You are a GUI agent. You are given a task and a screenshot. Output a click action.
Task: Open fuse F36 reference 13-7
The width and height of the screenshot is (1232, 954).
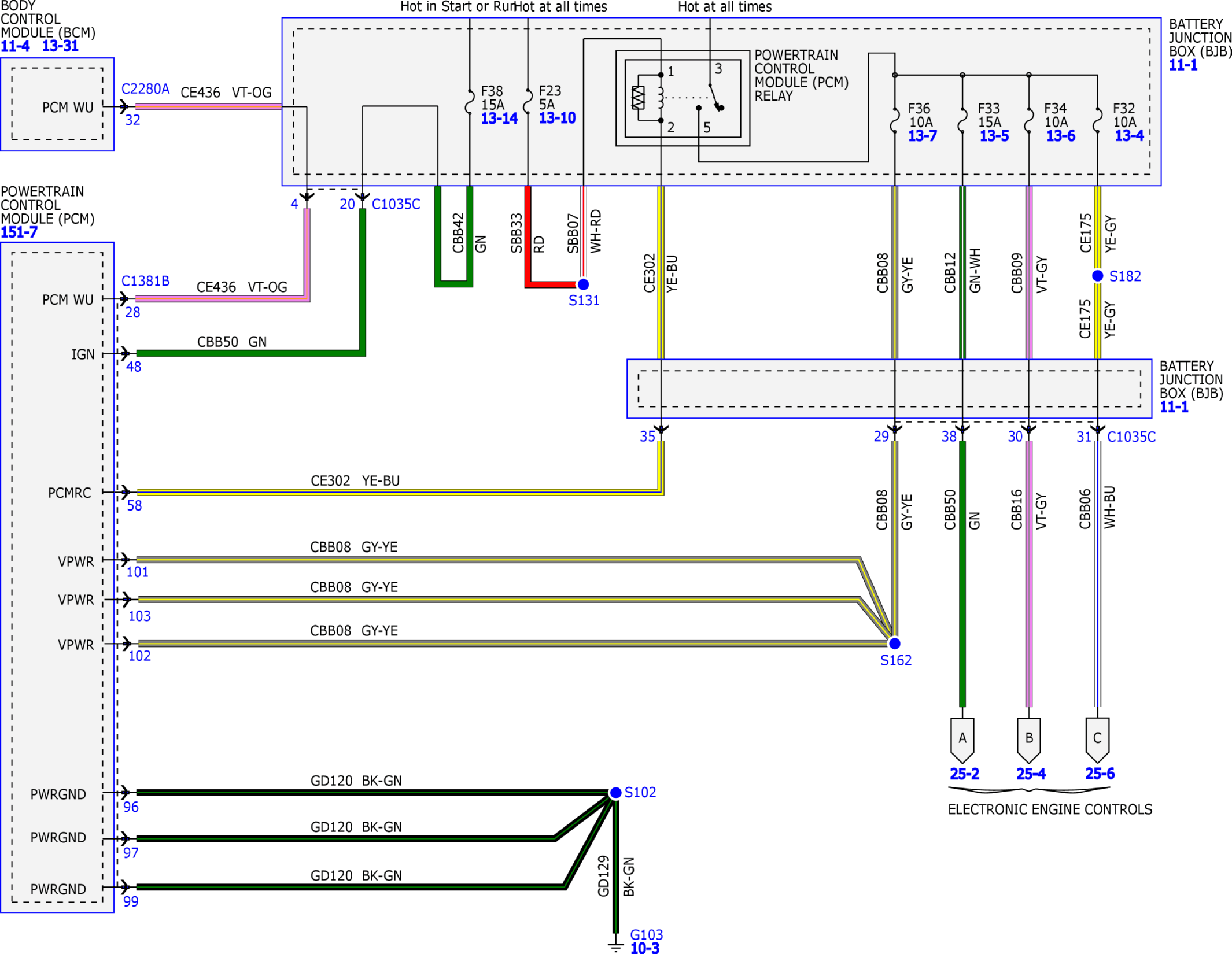coord(922,136)
